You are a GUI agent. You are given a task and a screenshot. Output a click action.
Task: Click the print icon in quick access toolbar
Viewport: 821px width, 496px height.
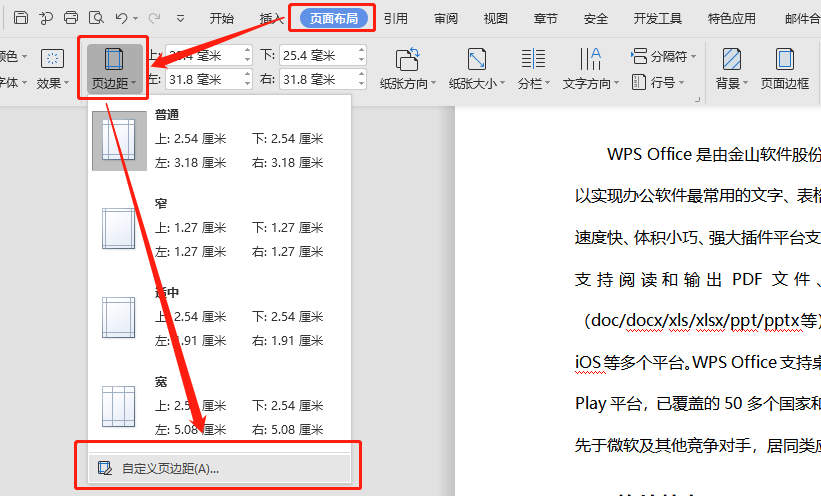[x=70, y=18]
